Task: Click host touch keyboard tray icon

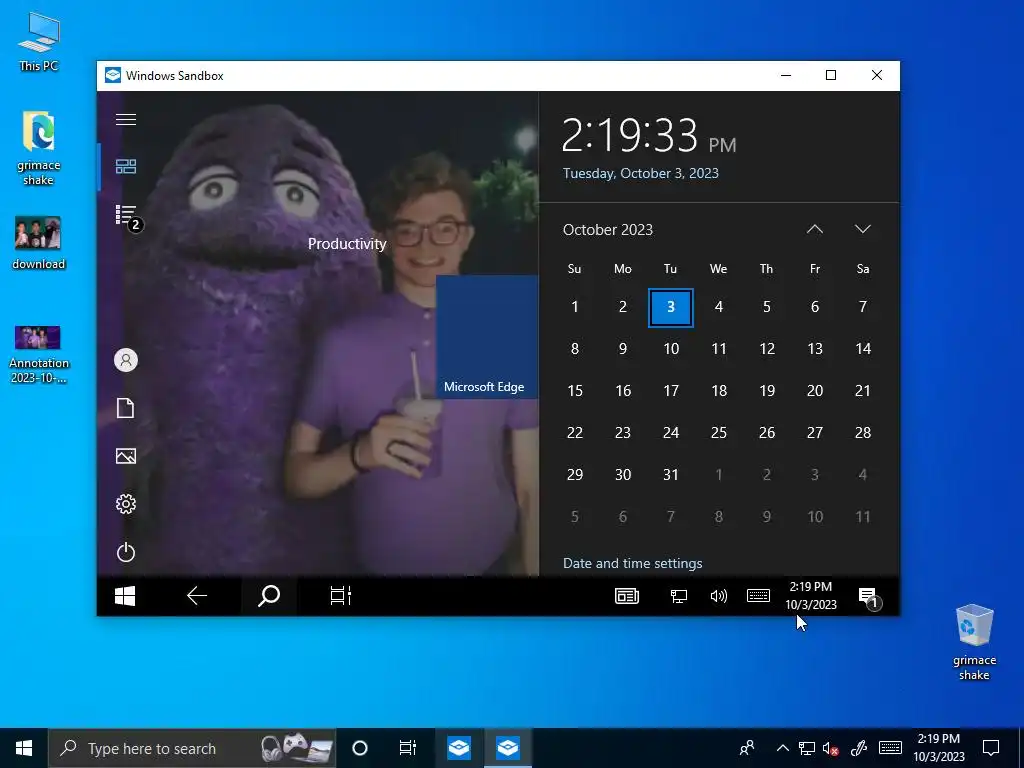Action: 890,748
